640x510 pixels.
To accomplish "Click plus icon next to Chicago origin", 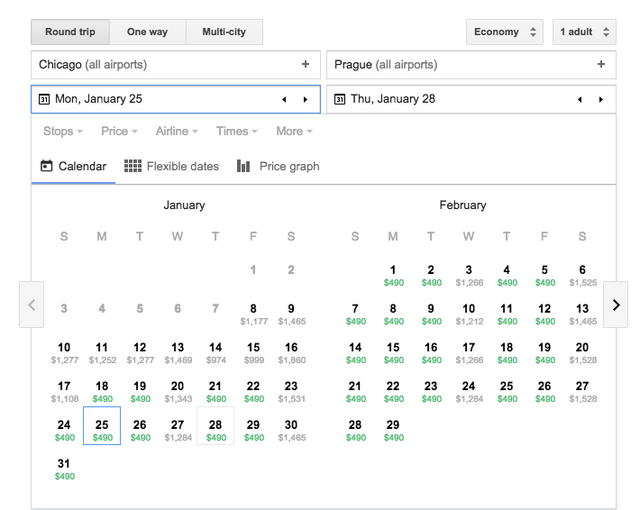I will point(305,65).
